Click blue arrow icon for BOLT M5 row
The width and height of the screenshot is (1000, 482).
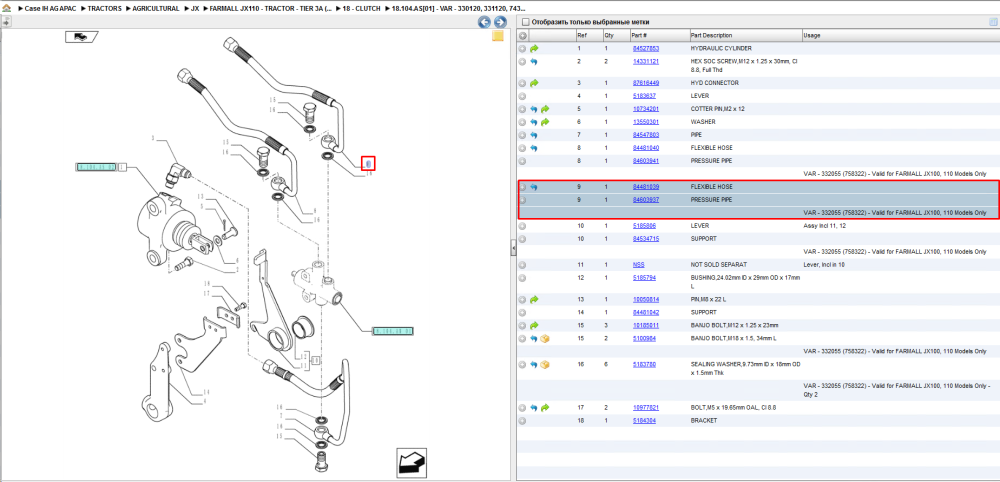534,407
